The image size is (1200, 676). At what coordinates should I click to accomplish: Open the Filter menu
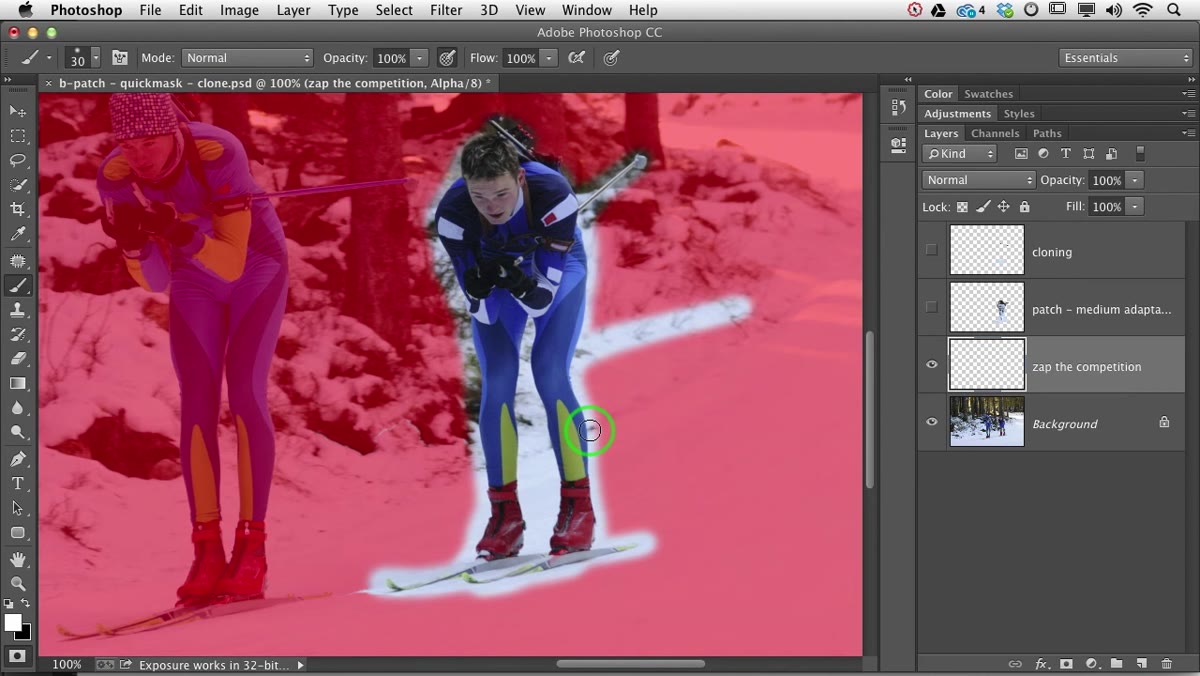pos(446,10)
